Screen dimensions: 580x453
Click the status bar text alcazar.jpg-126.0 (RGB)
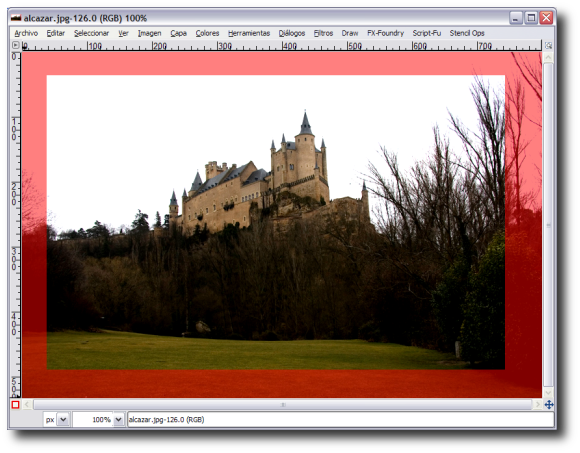pos(166,420)
